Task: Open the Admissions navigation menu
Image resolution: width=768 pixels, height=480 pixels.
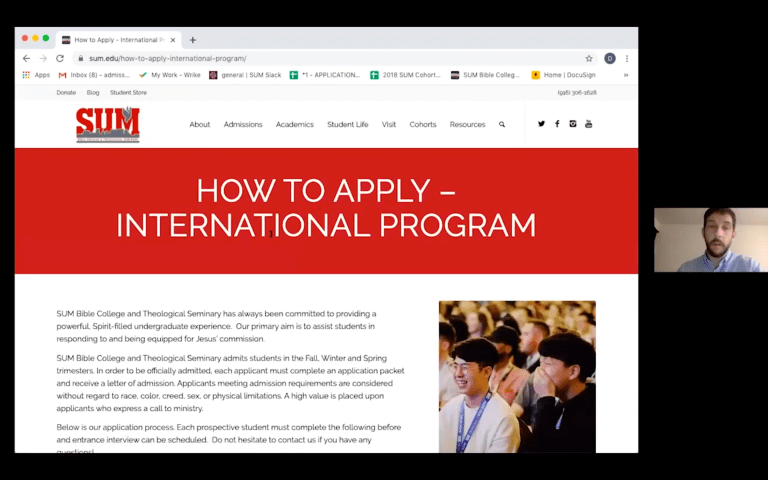Action: (243, 125)
